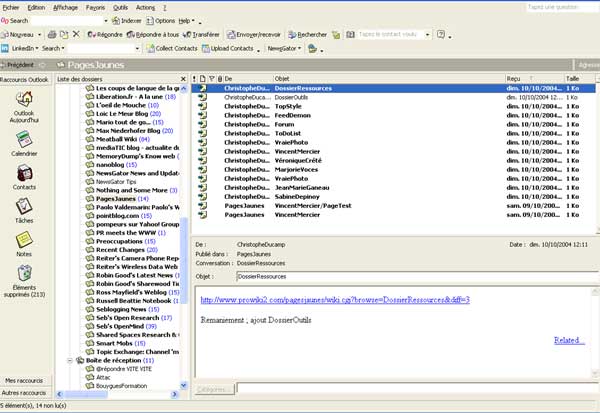The width and height of the screenshot is (600, 413).
Task: Click Répondre toolbar button
Action: click(x=106, y=34)
